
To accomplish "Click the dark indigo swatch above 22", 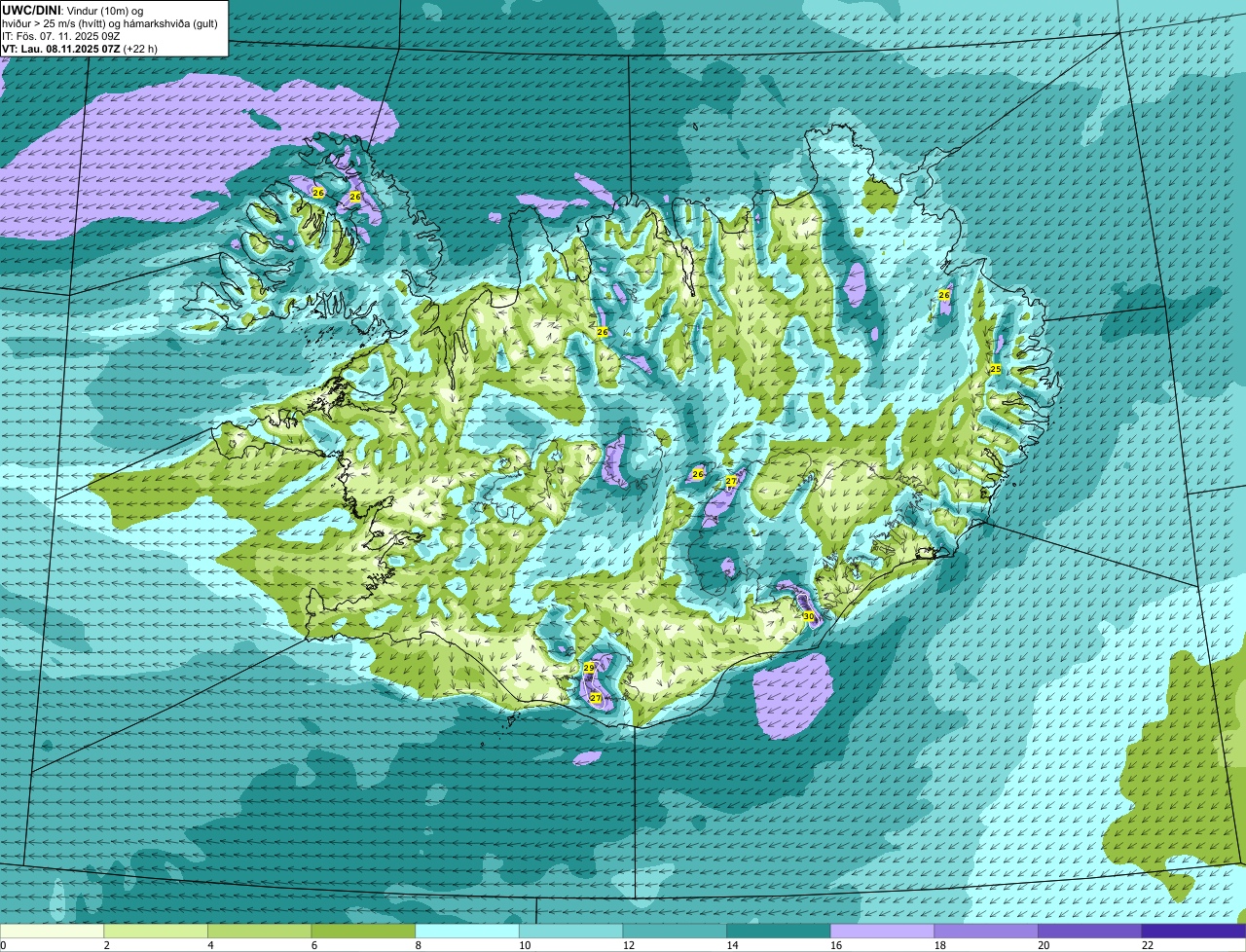I will tap(1193, 931).
